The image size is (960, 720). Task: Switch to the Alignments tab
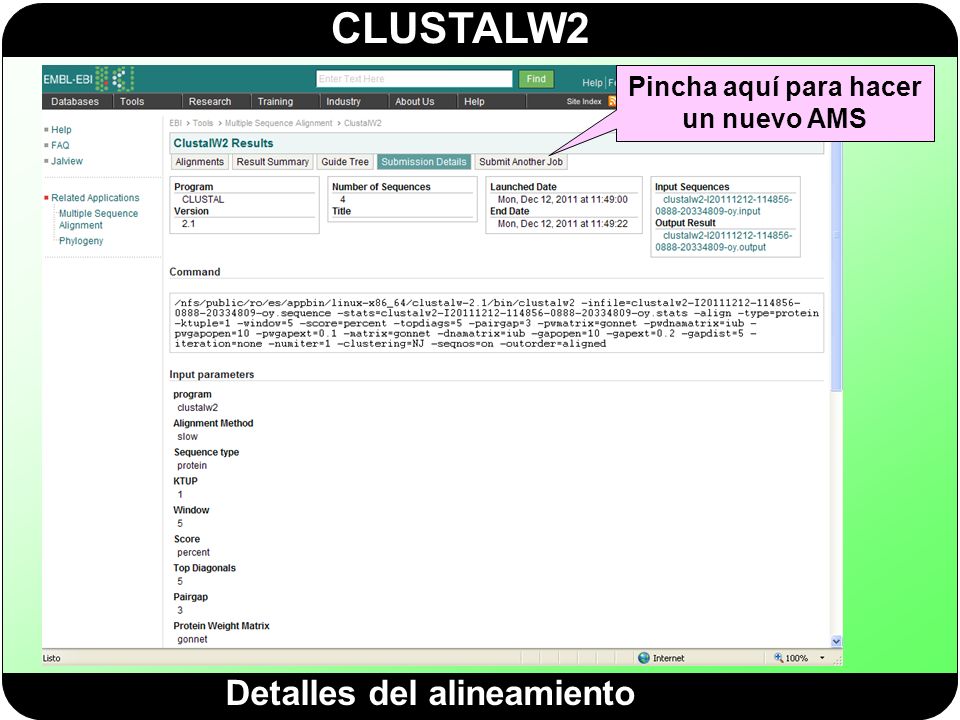pyautogui.click(x=199, y=162)
